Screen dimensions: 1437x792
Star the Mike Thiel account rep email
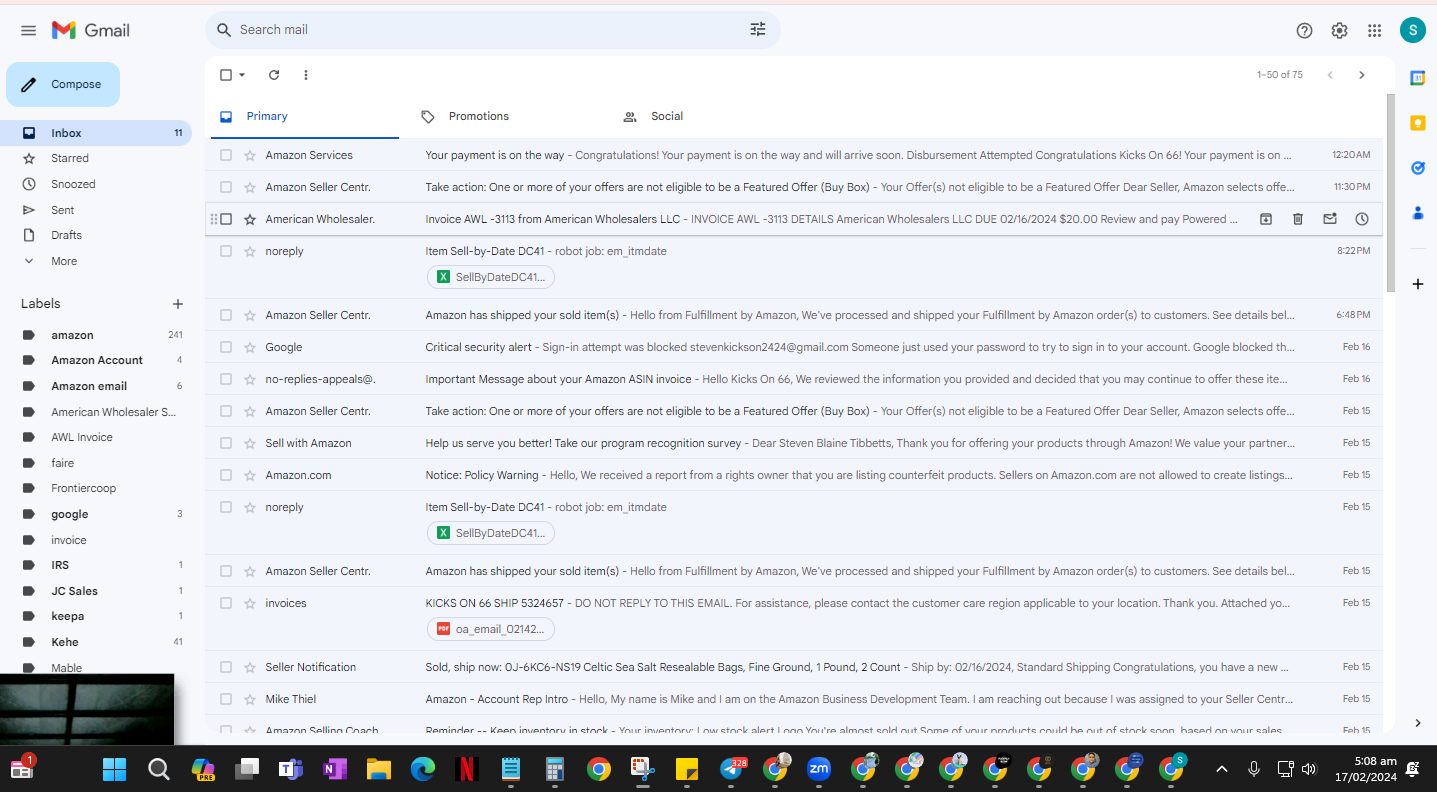click(250, 699)
